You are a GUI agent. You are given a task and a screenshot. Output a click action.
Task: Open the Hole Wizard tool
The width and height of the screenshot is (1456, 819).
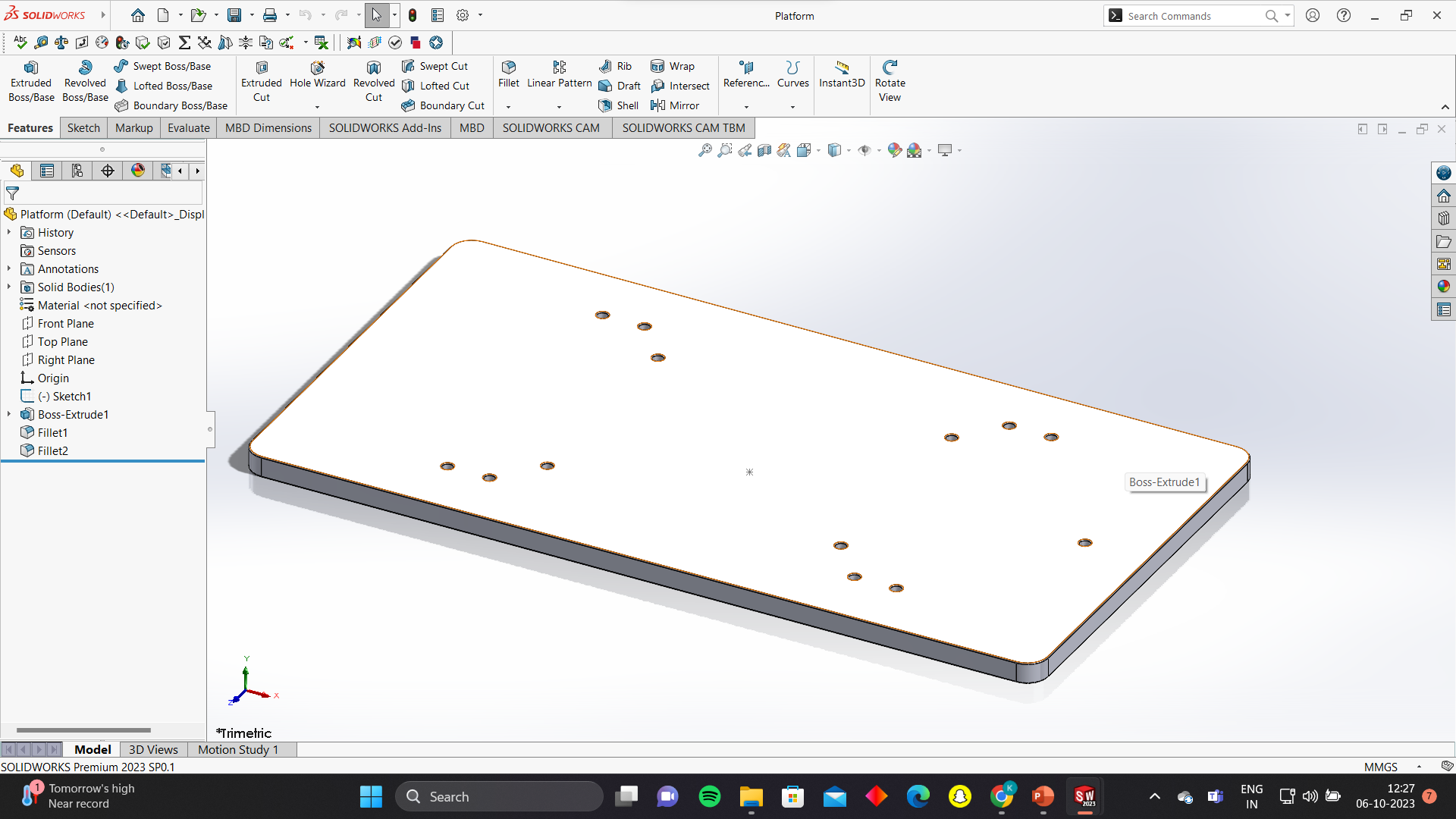click(x=317, y=74)
